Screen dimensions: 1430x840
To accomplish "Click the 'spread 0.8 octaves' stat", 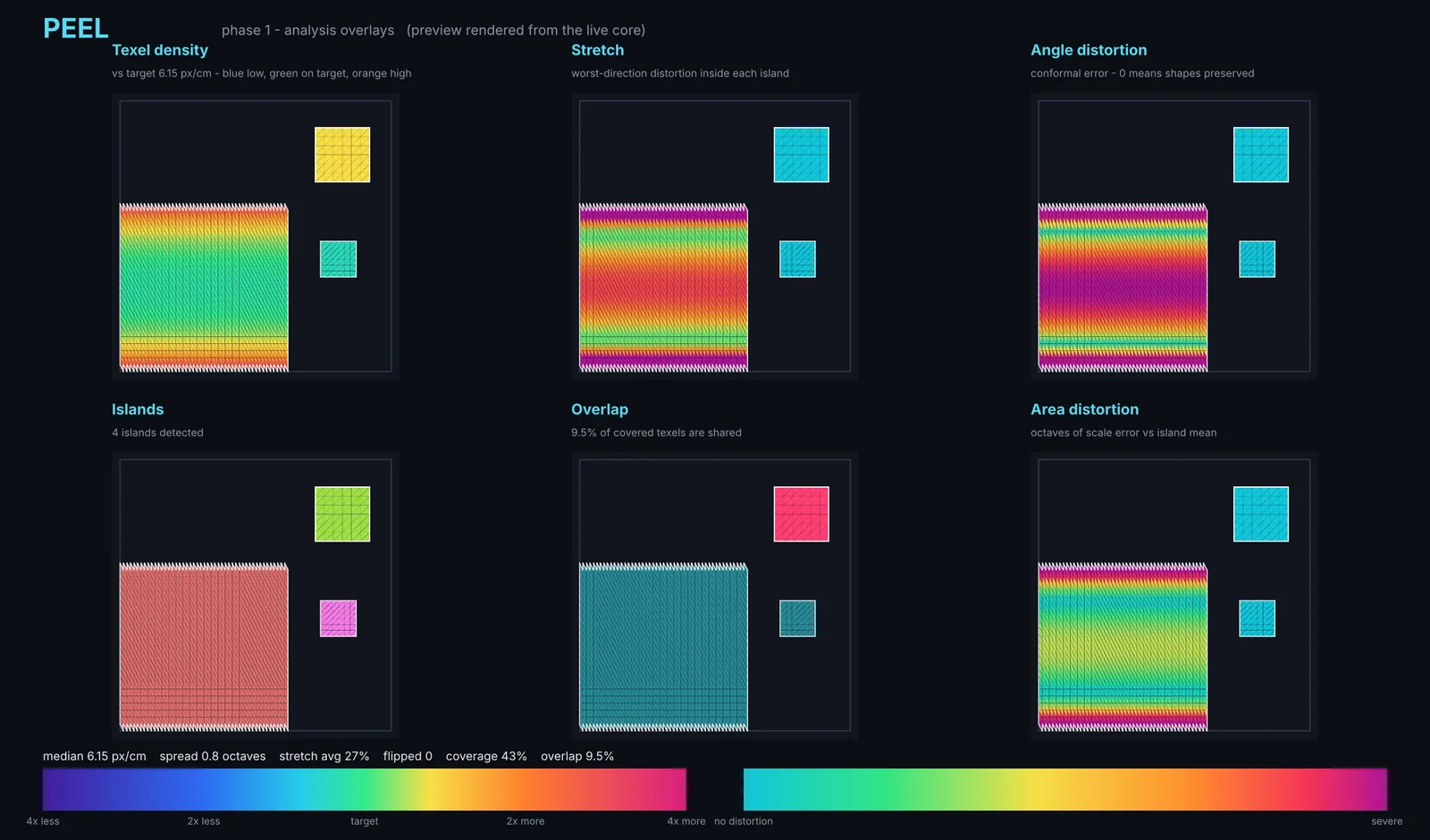I will 213,756.
